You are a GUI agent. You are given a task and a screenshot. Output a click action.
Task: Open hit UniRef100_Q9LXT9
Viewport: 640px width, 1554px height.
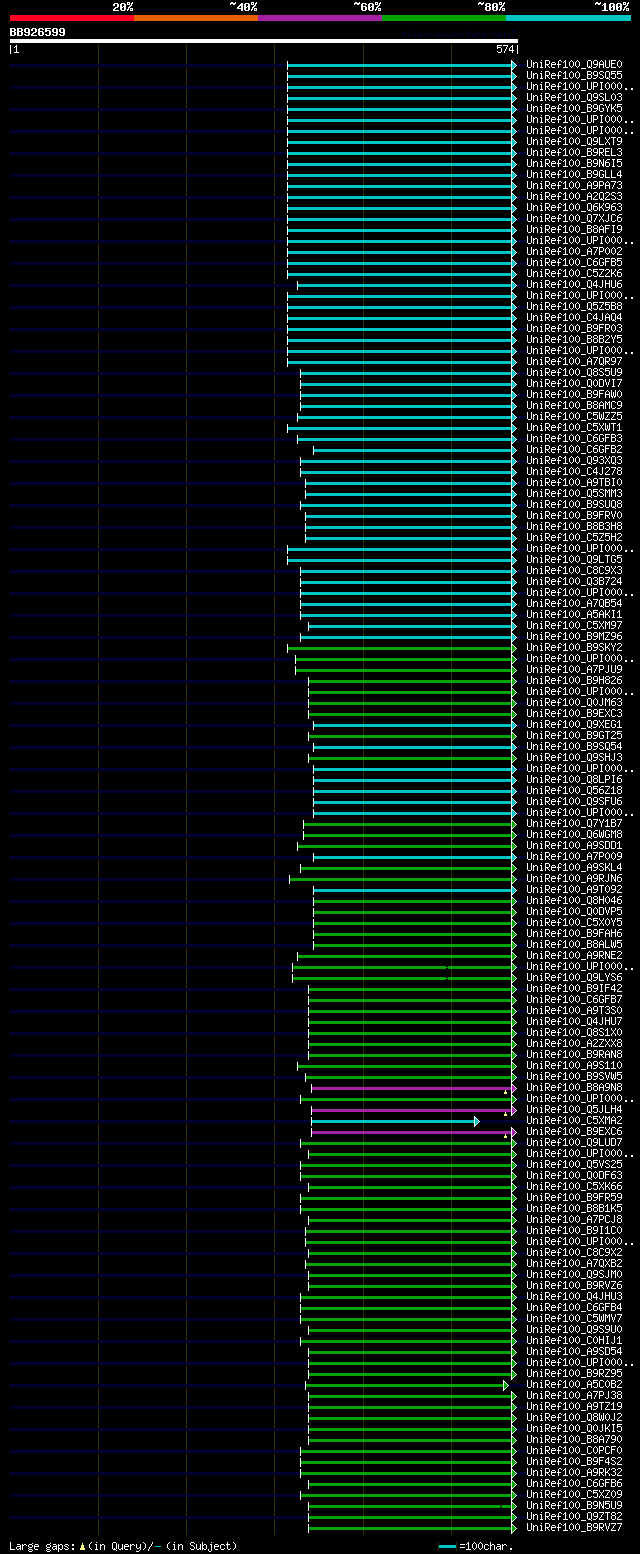[574, 142]
